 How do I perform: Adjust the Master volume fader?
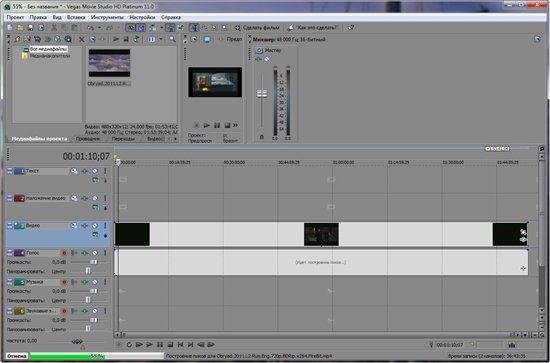click(262, 94)
